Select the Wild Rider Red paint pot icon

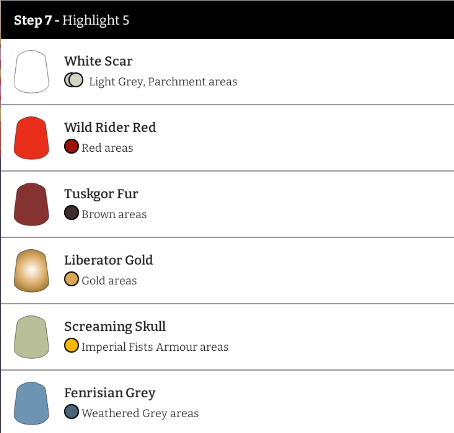tap(31, 138)
